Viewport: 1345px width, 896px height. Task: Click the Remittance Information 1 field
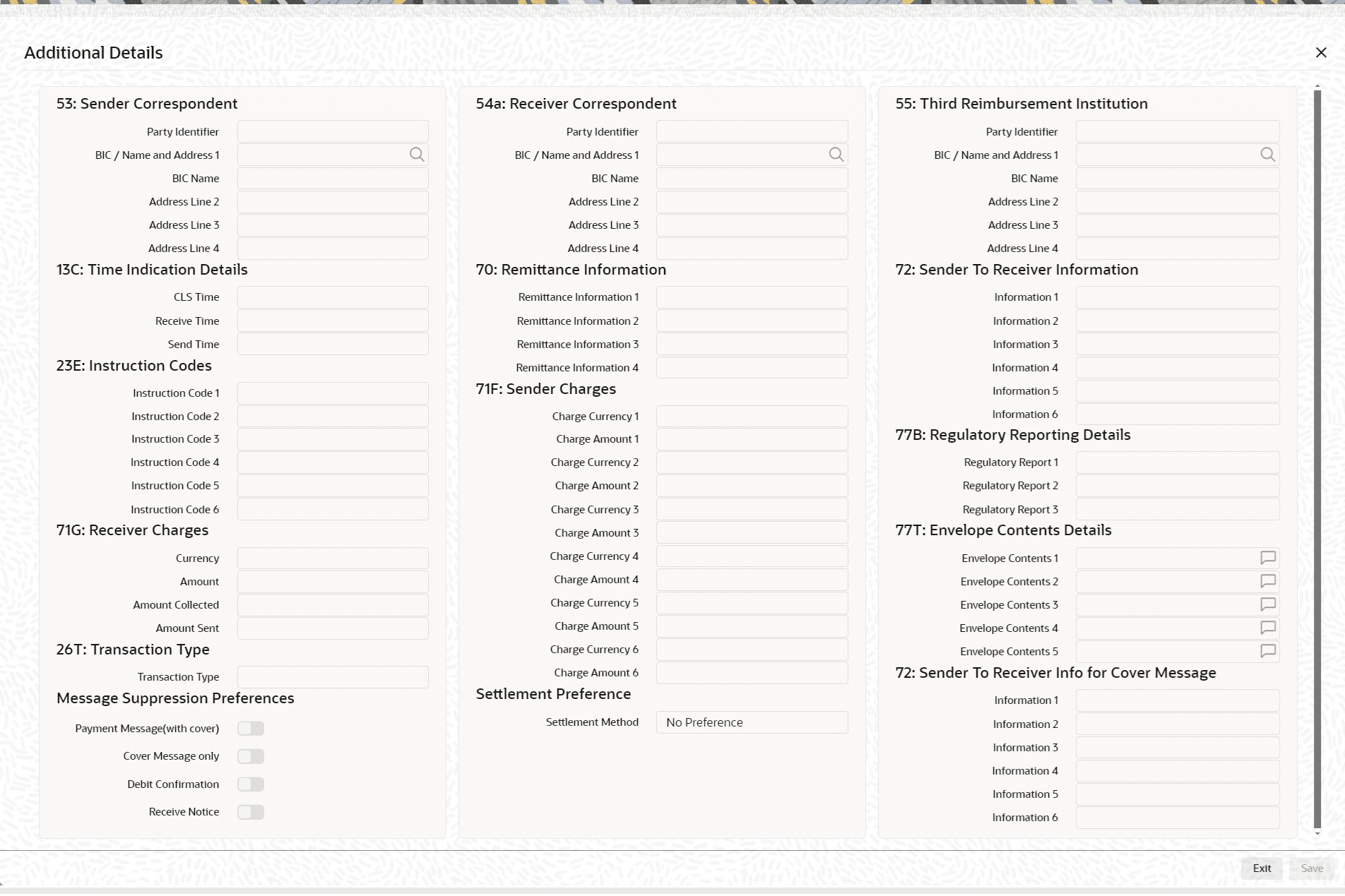752,297
